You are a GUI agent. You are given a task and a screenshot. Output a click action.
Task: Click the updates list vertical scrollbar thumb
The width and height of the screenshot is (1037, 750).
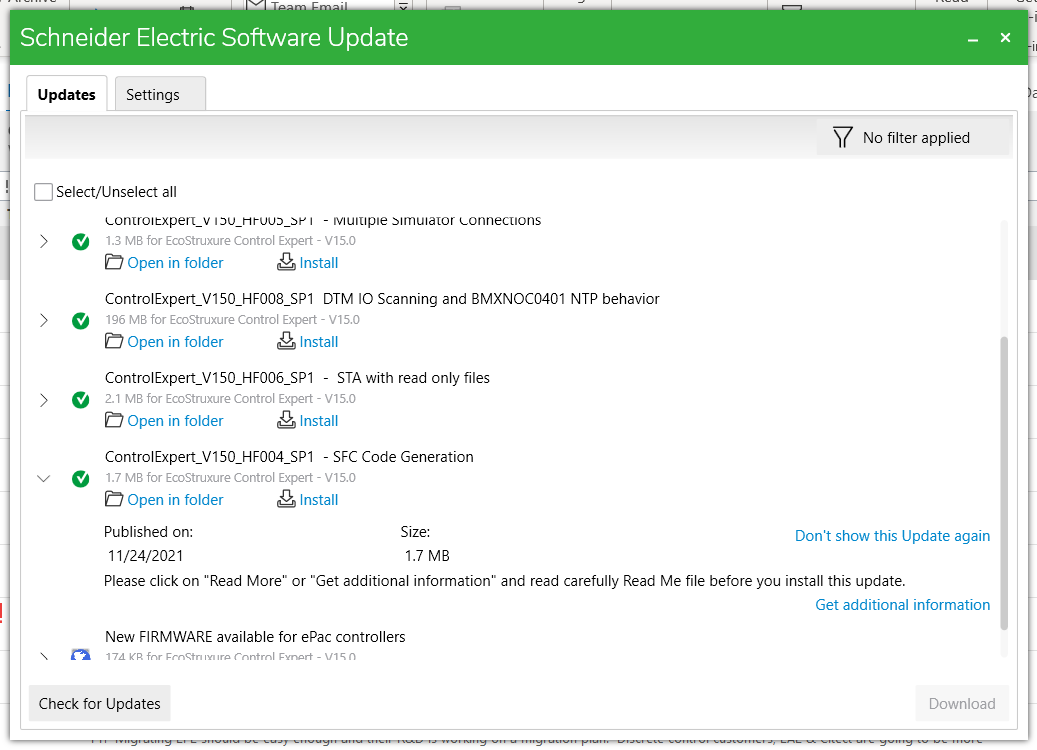pyautogui.click(x=1004, y=483)
